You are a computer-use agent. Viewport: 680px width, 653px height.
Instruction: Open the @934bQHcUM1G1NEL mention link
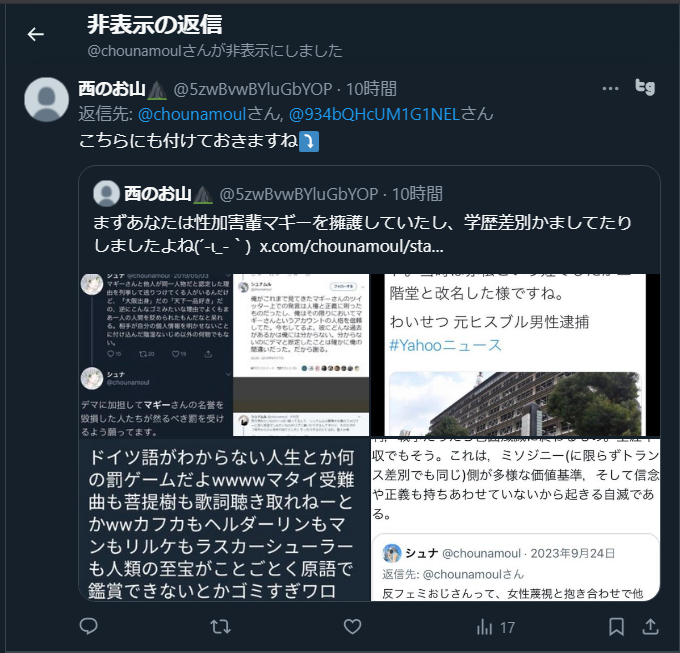pyautogui.click(x=374, y=114)
